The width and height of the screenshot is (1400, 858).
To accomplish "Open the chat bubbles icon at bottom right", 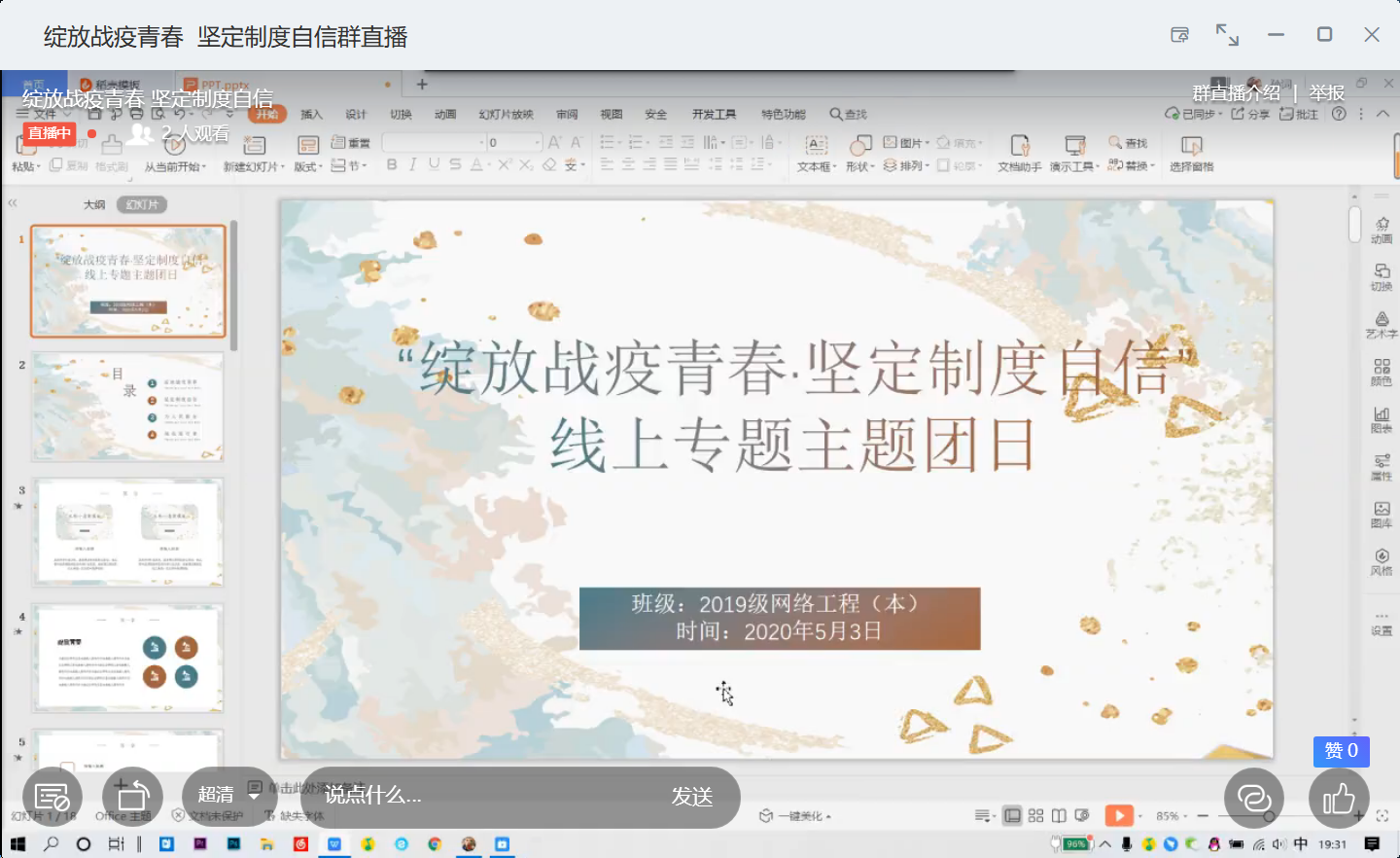I will tap(1253, 799).
